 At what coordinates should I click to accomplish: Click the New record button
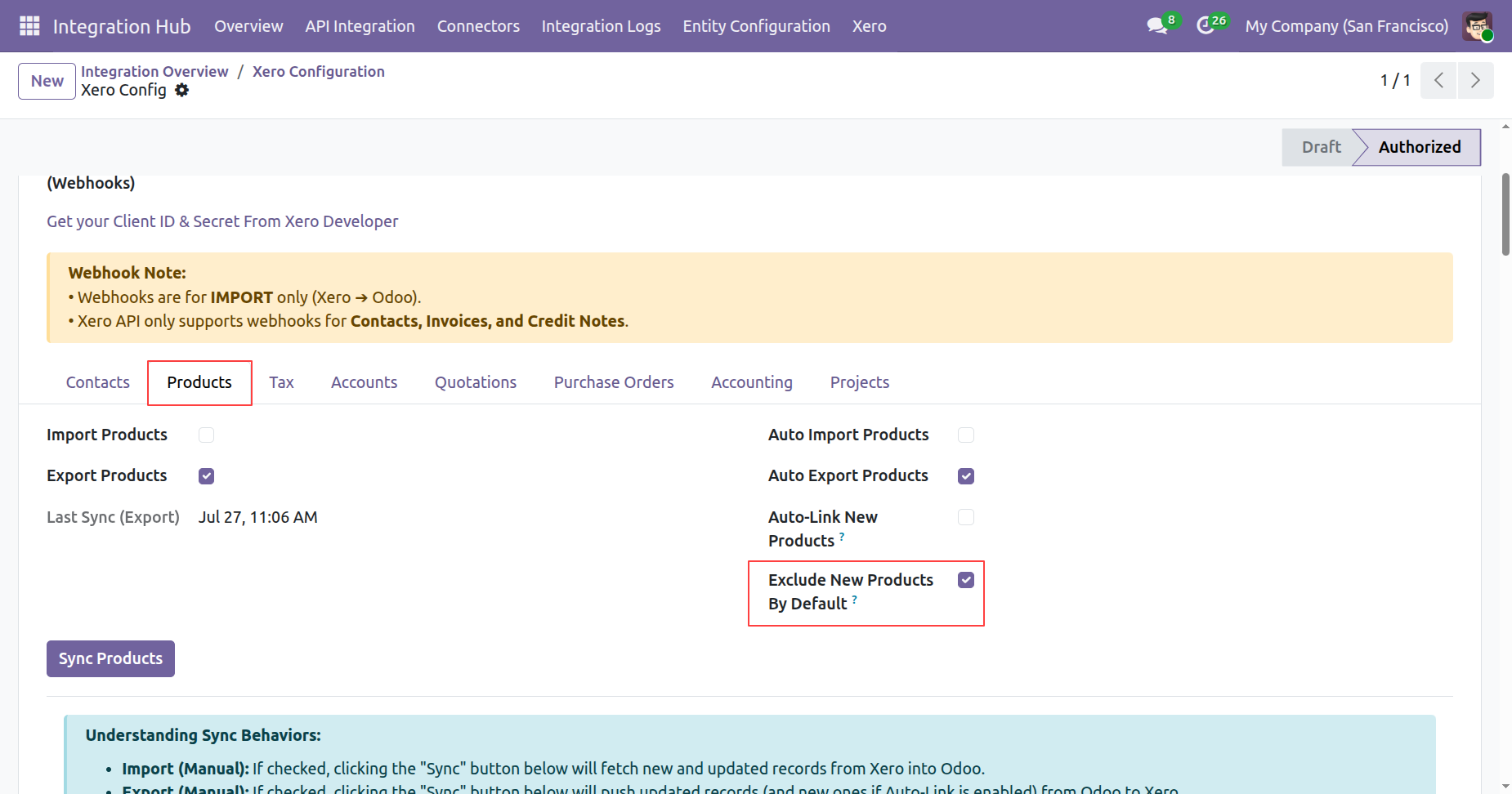(47, 81)
